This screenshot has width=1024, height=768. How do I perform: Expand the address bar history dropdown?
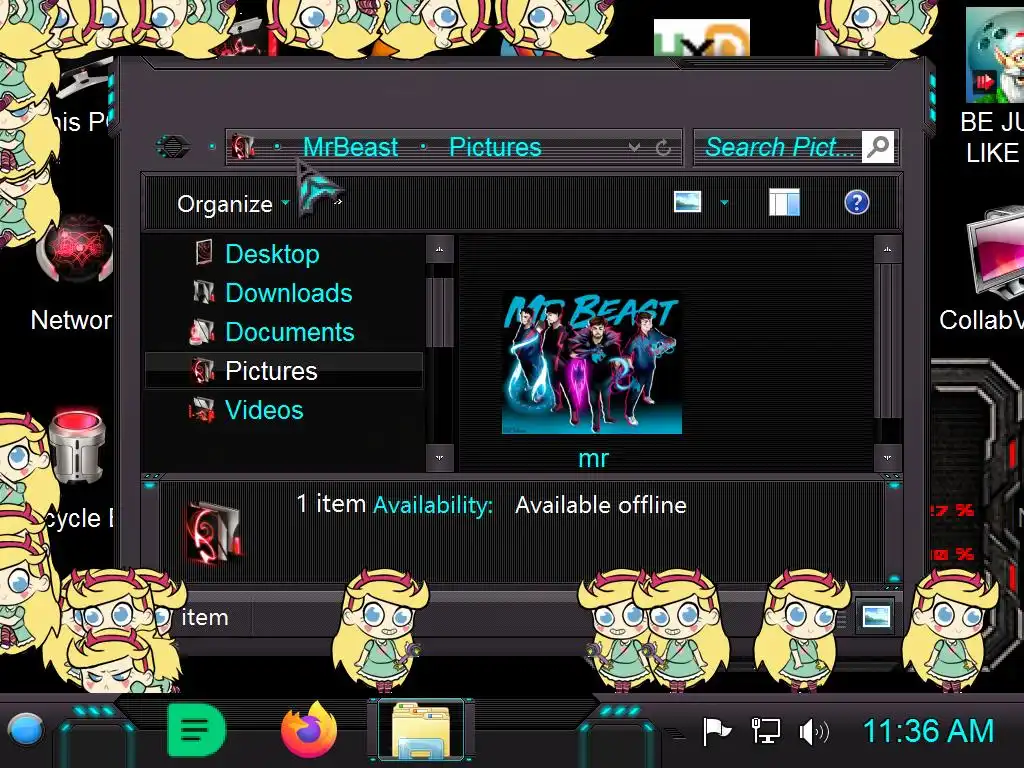coord(633,148)
